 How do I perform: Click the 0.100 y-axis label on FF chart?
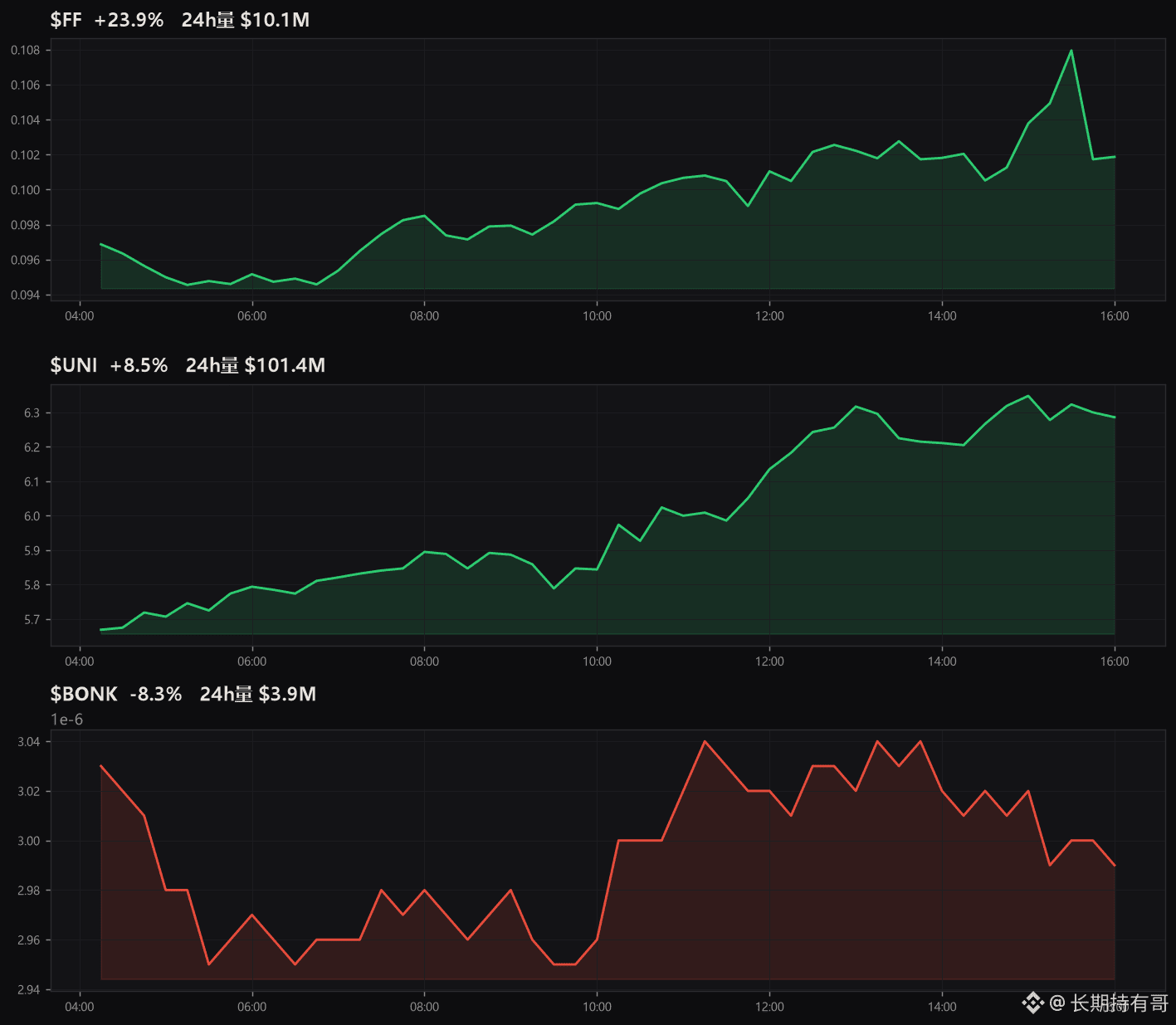tap(25, 190)
